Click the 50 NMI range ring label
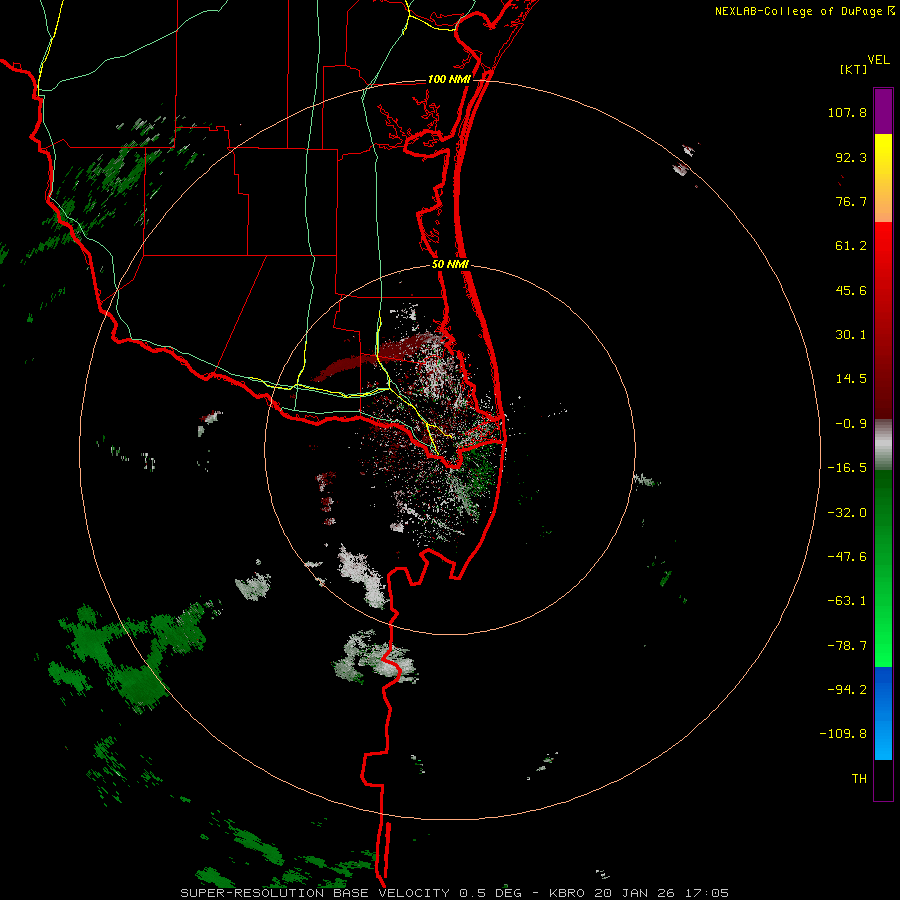900x900 pixels. [450, 265]
